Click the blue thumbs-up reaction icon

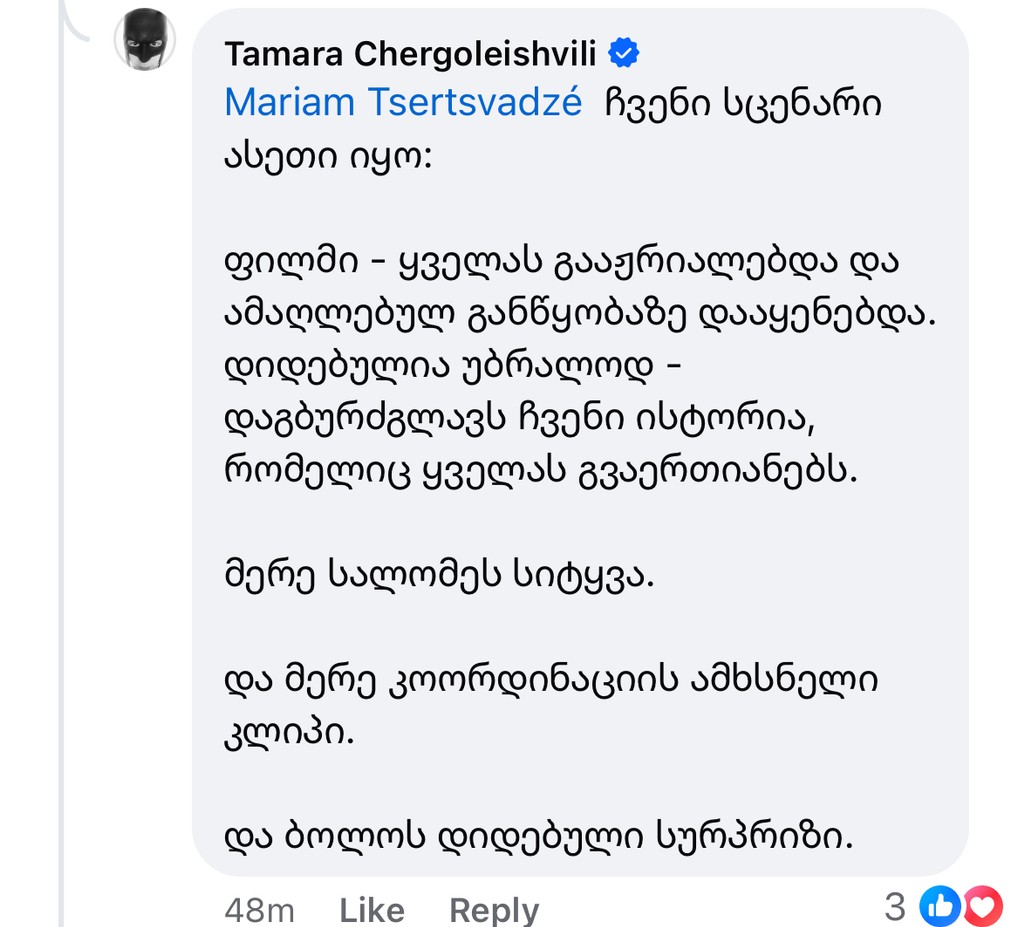point(939,906)
